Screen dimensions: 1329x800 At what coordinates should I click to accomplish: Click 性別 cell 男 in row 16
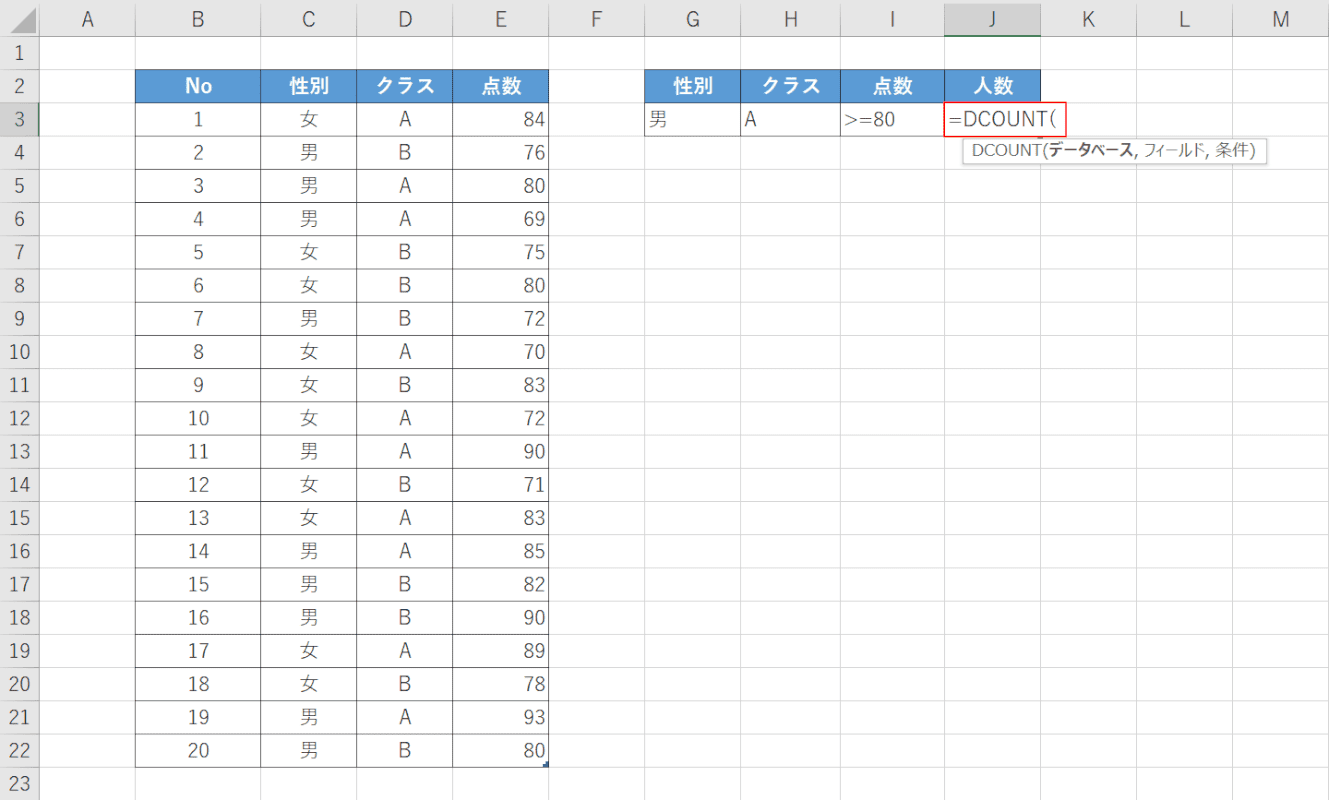(x=309, y=551)
